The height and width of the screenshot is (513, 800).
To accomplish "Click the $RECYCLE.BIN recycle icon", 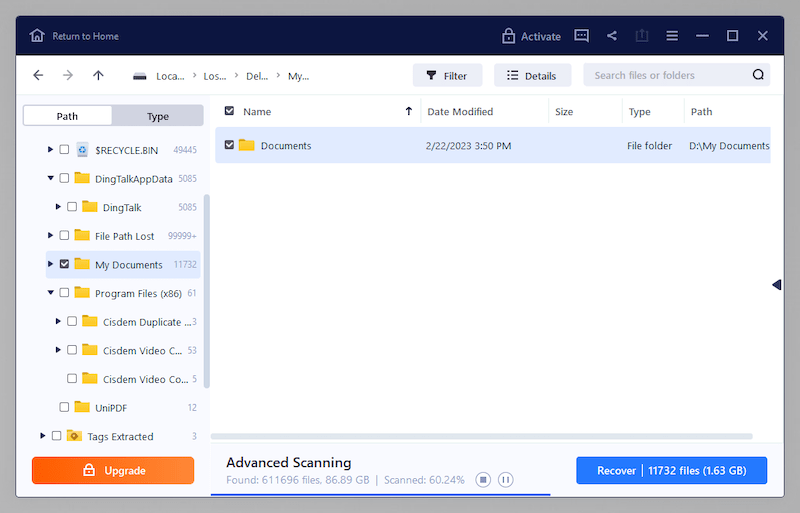I will click(82, 150).
